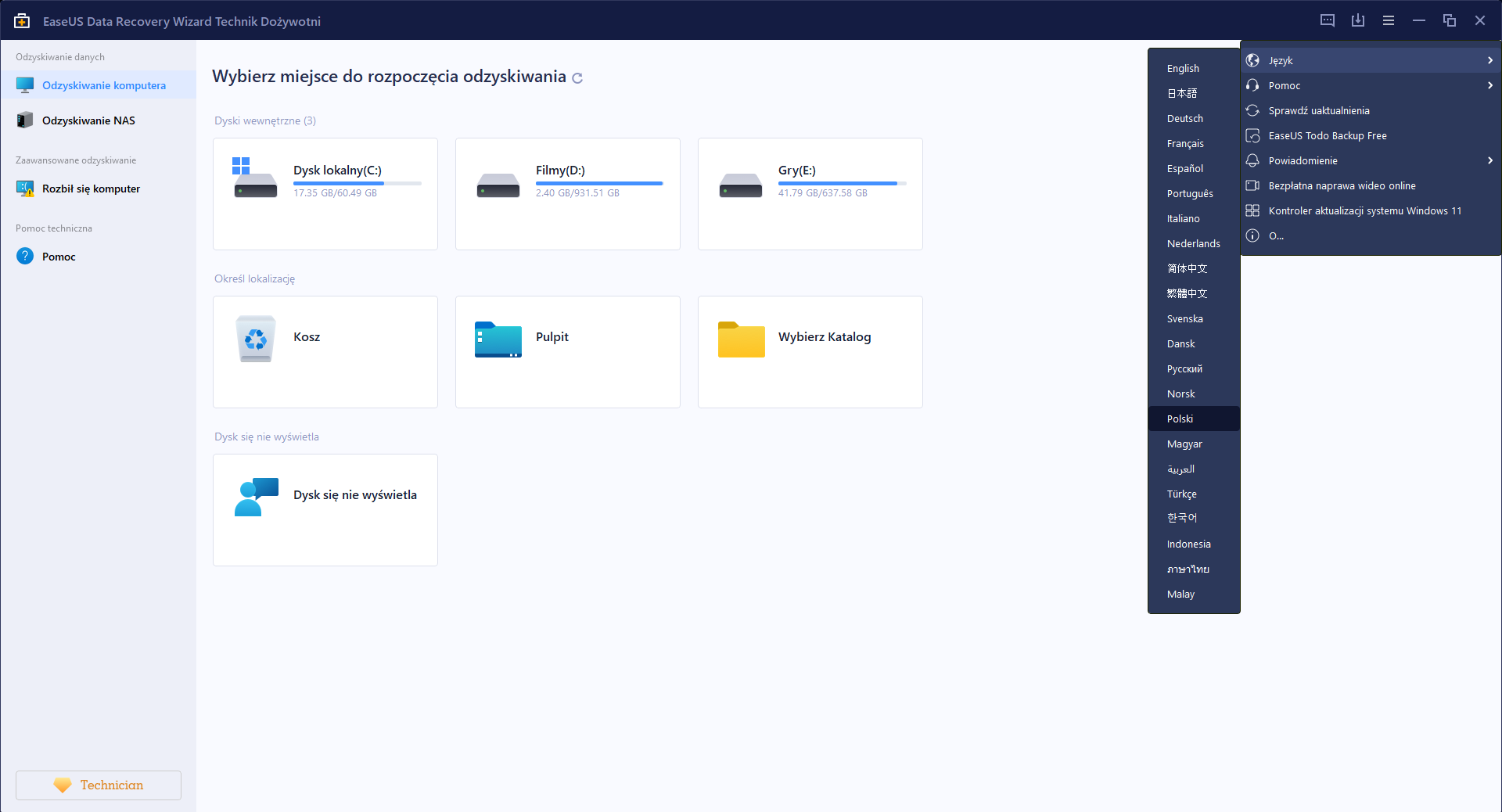
Task: Click the Dysk lokalny(C:) usage bar
Action: (x=358, y=183)
